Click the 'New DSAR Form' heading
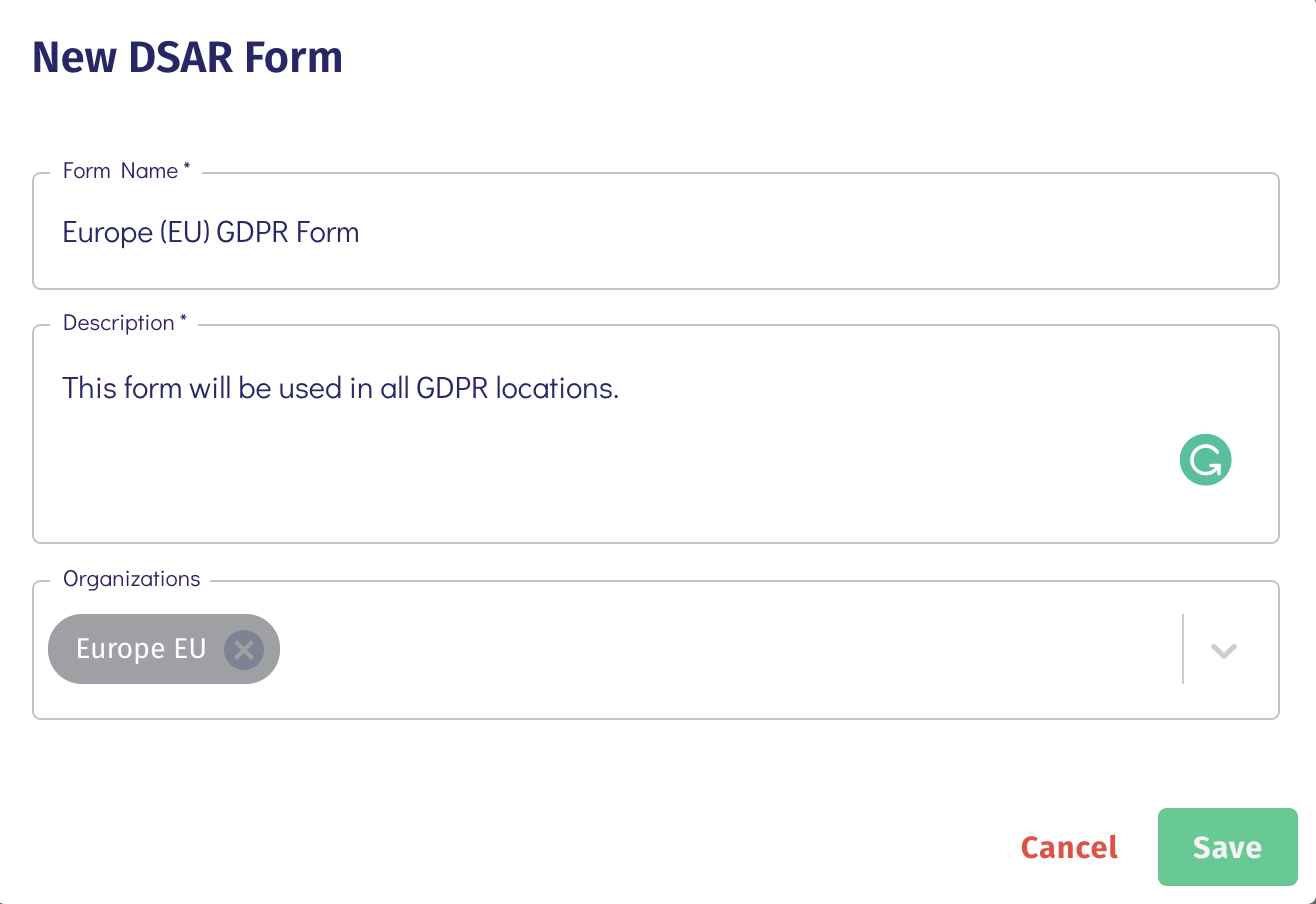This screenshot has height=904, width=1316. click(x=188, y=58)
